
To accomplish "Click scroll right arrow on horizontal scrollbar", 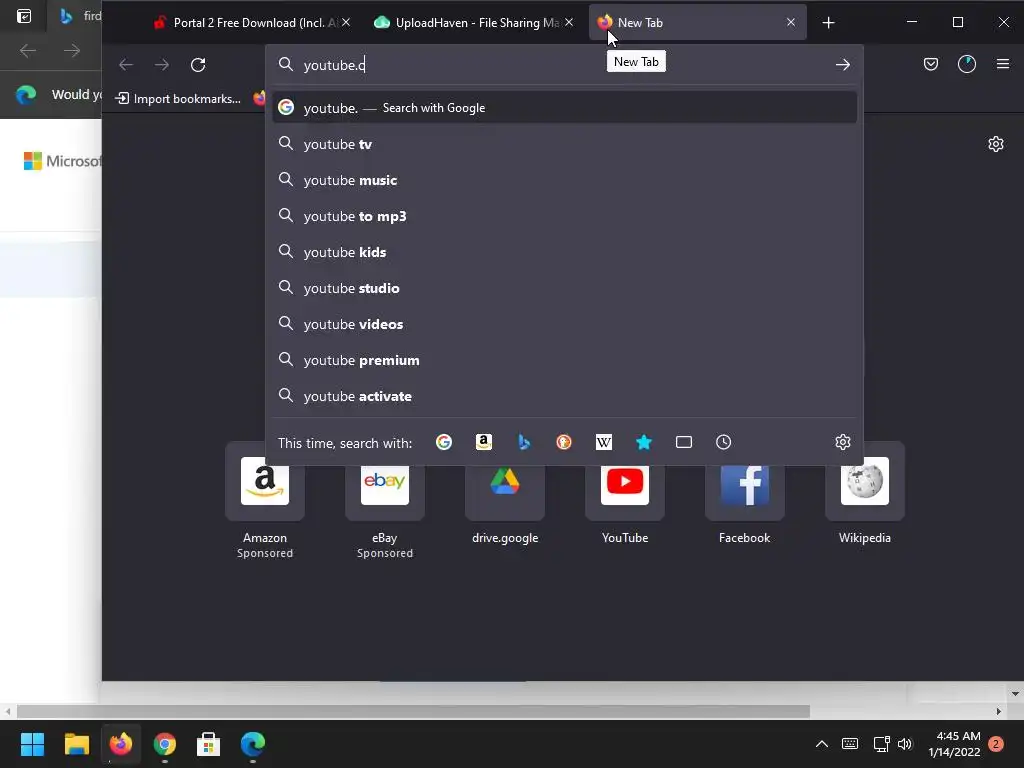I will tap(999, 711).
